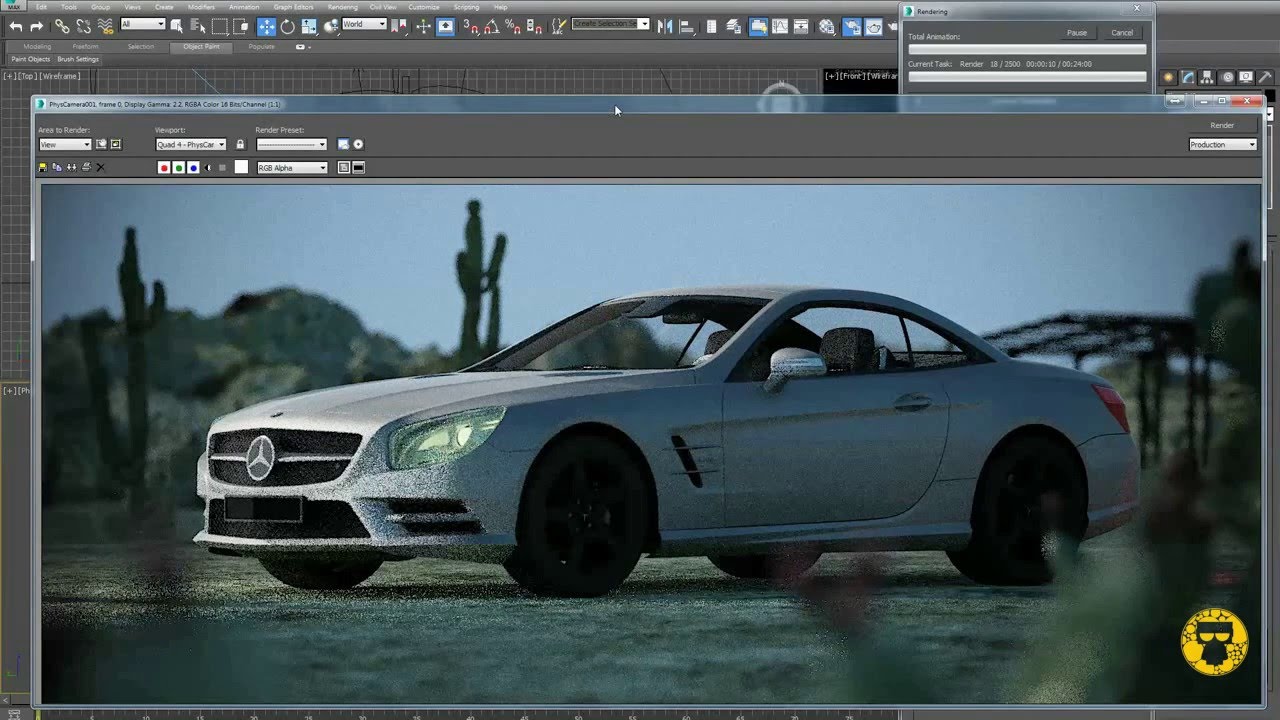Open the Render Preset dropdown
Image resolution: width=1280 pixels, height=720 pixels.
tap(291, 145)
